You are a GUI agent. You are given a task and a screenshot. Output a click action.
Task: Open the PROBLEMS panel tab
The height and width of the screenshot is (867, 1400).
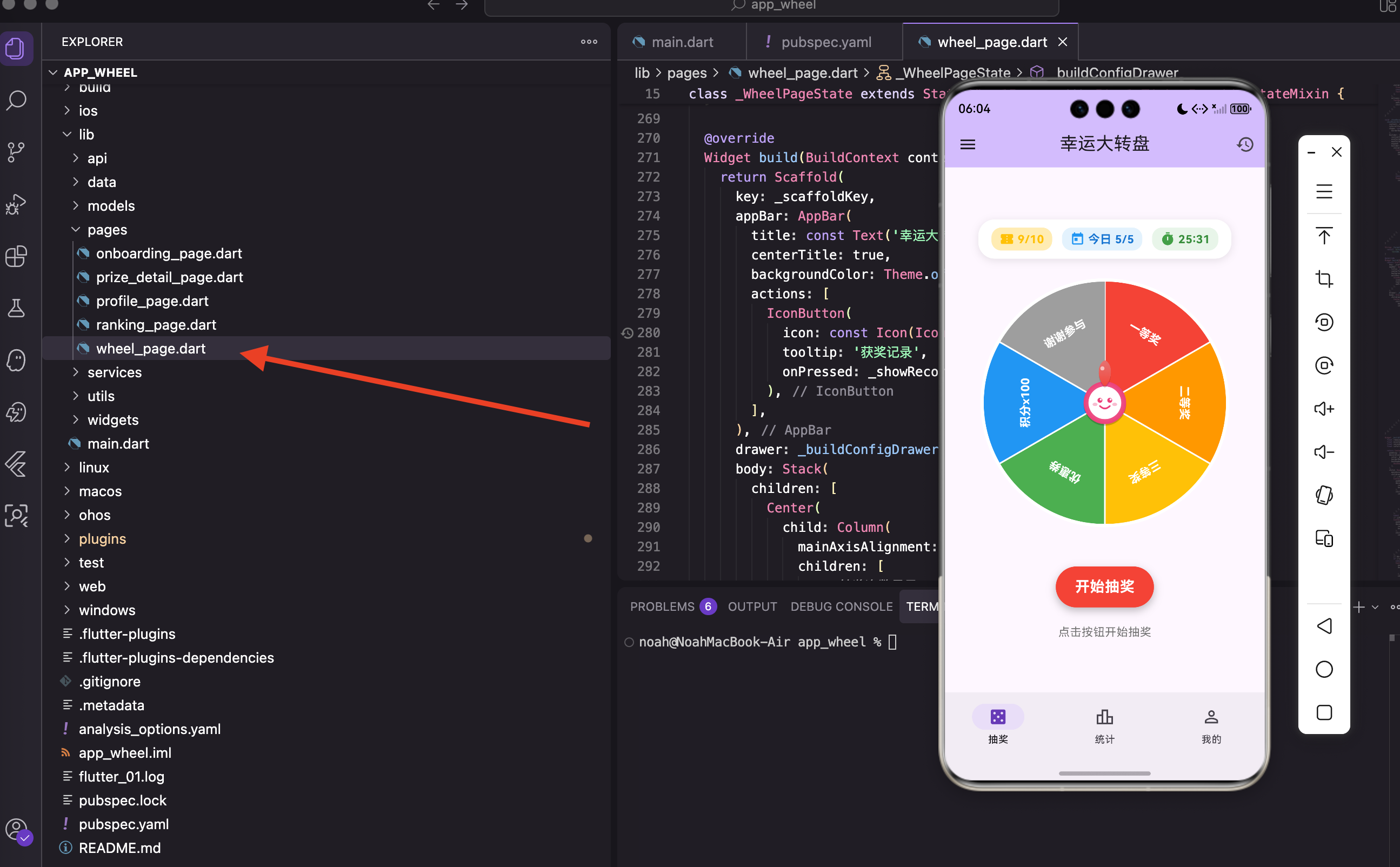click(662, 606)
